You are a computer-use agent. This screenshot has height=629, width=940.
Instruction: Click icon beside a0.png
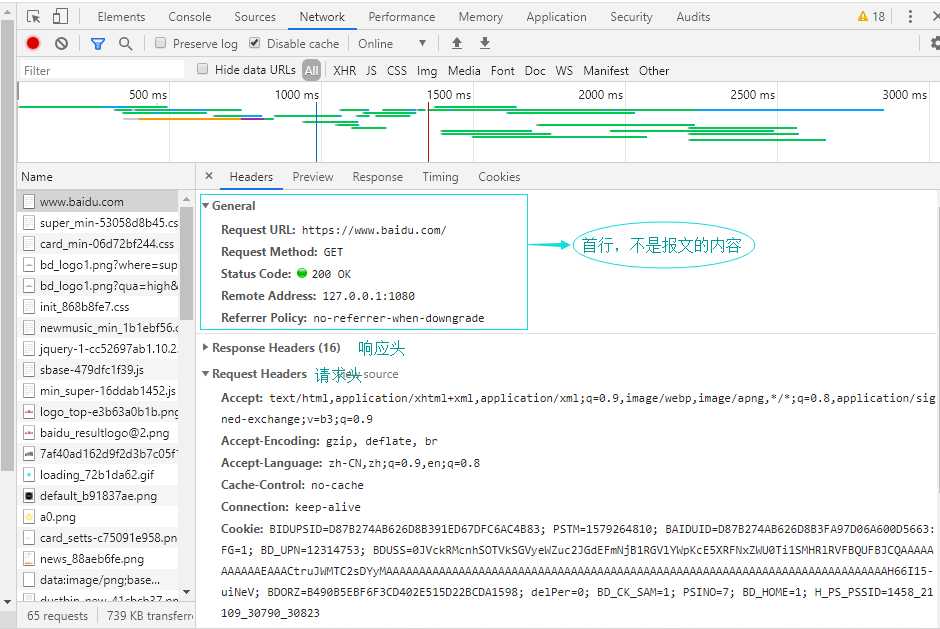coord(29,516)
